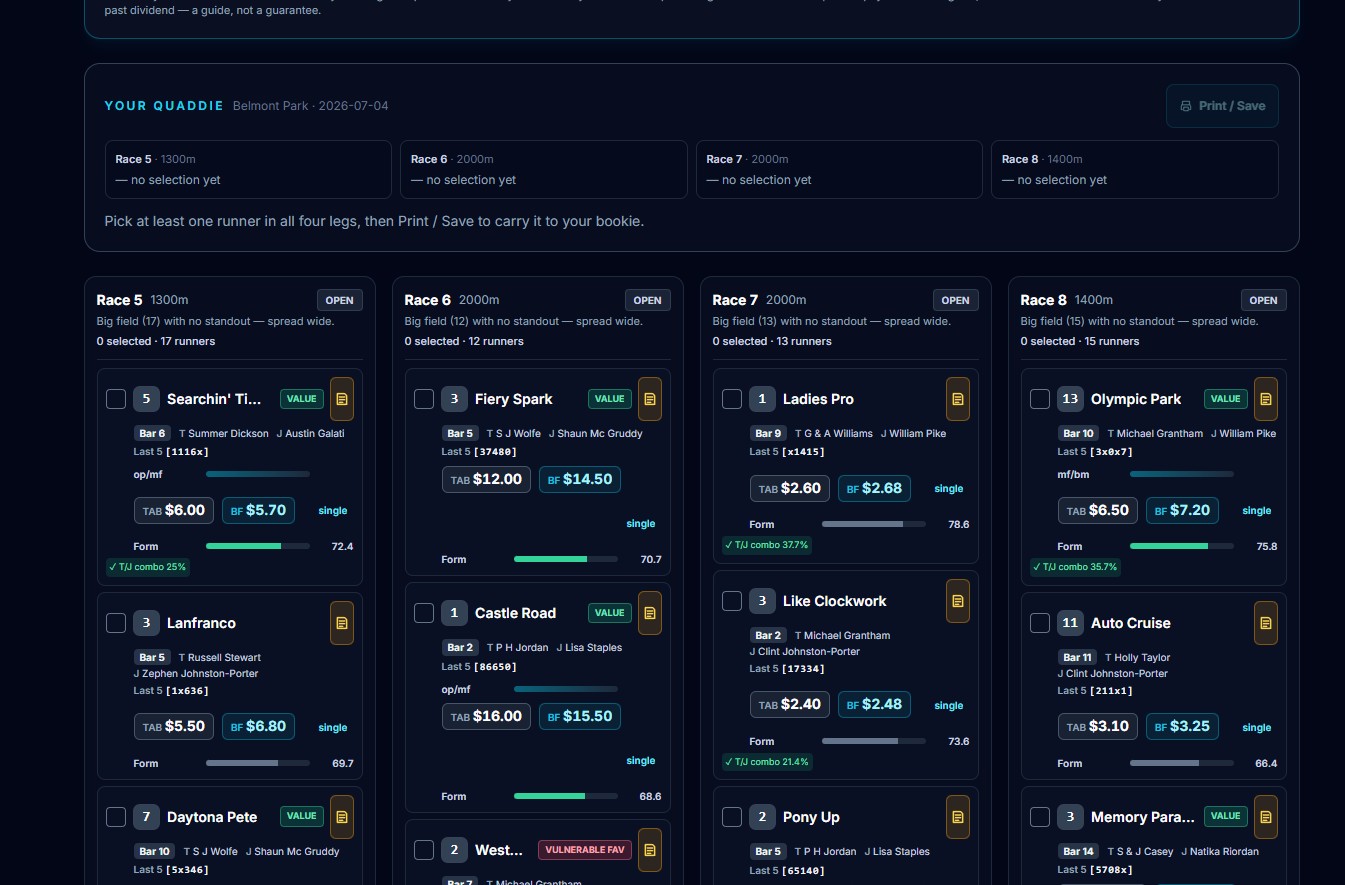Open the notes icon for Castle Road
The height and width of the screenshot is (885, 1345).
click(650, 613)
